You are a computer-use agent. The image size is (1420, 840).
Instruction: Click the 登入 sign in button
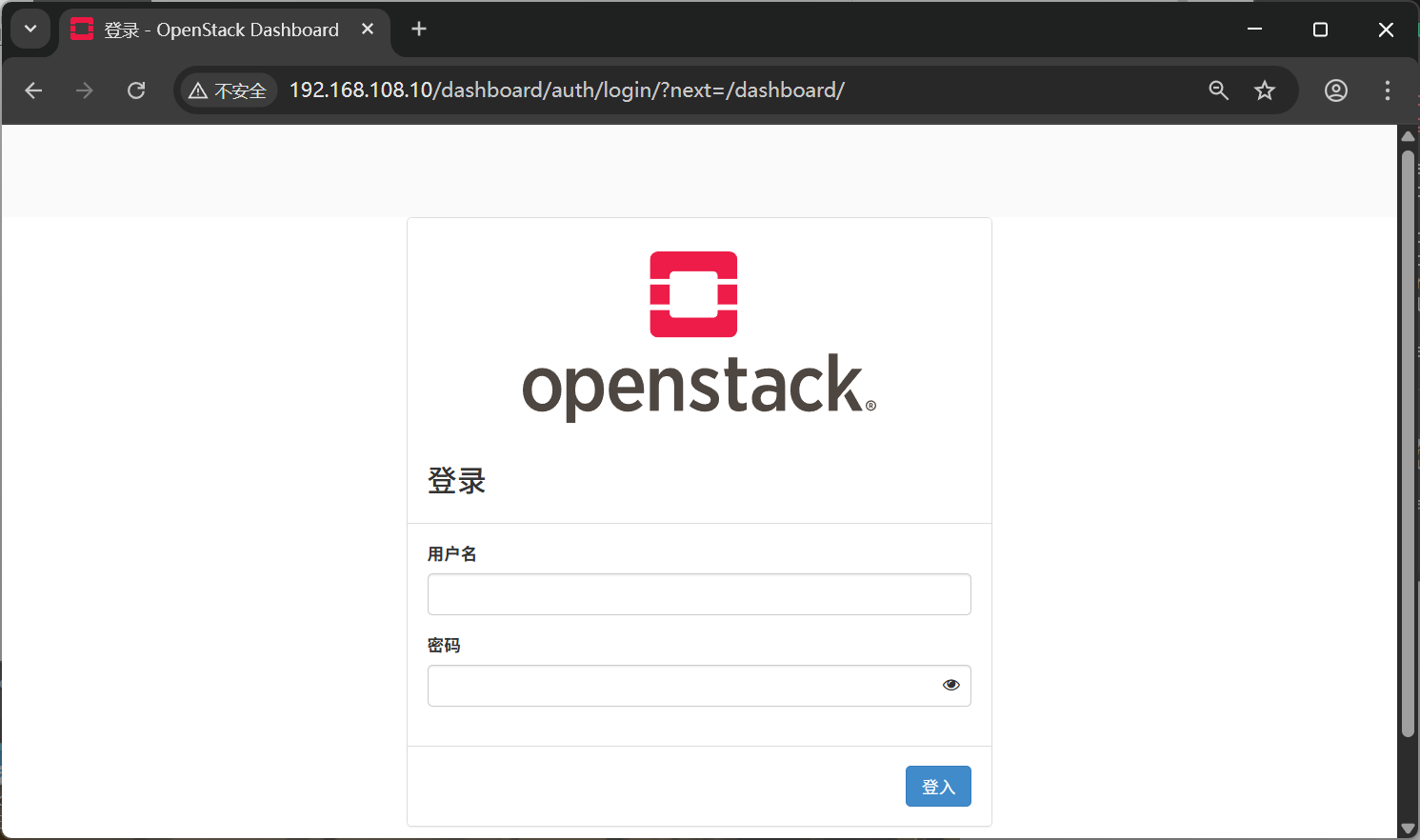(x=938, y=787)
